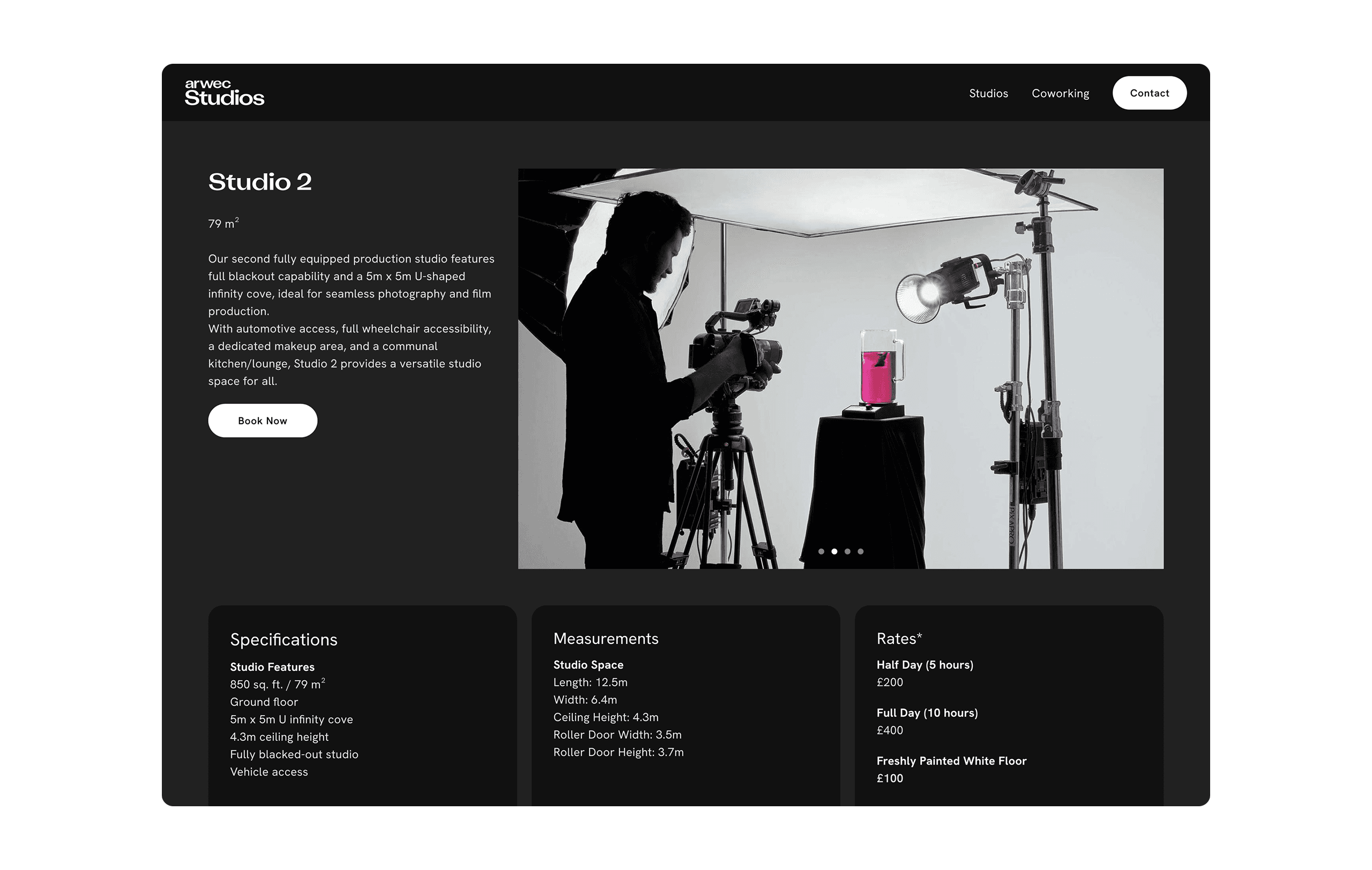Open the Coworking nav link
The height and width of the screenshot is (870, 1372).
pos(1060,93)
